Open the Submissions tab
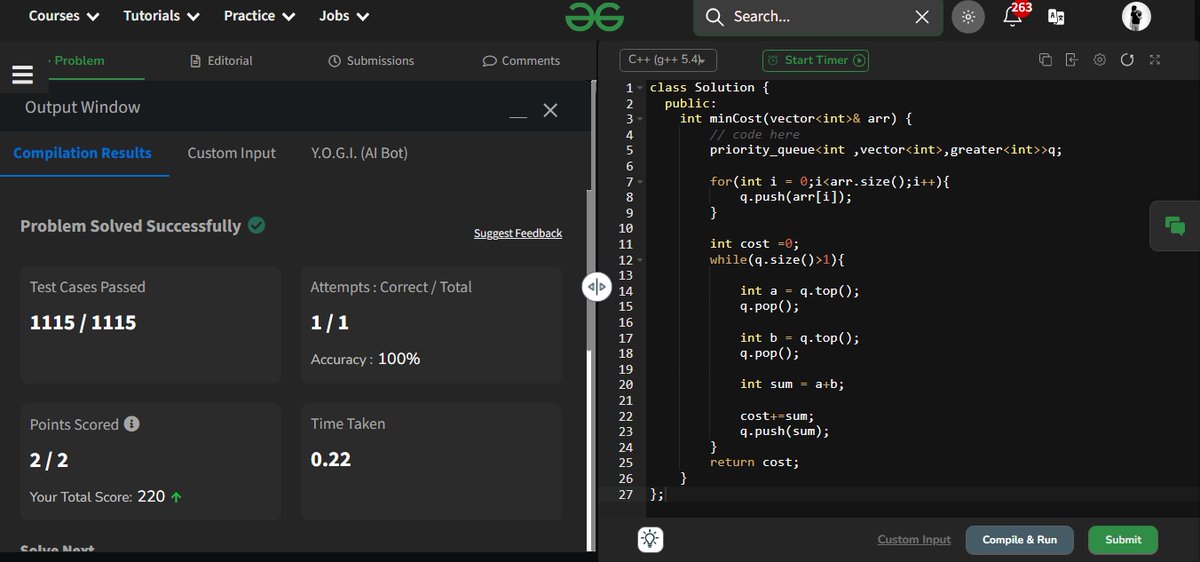 (371, 61)
